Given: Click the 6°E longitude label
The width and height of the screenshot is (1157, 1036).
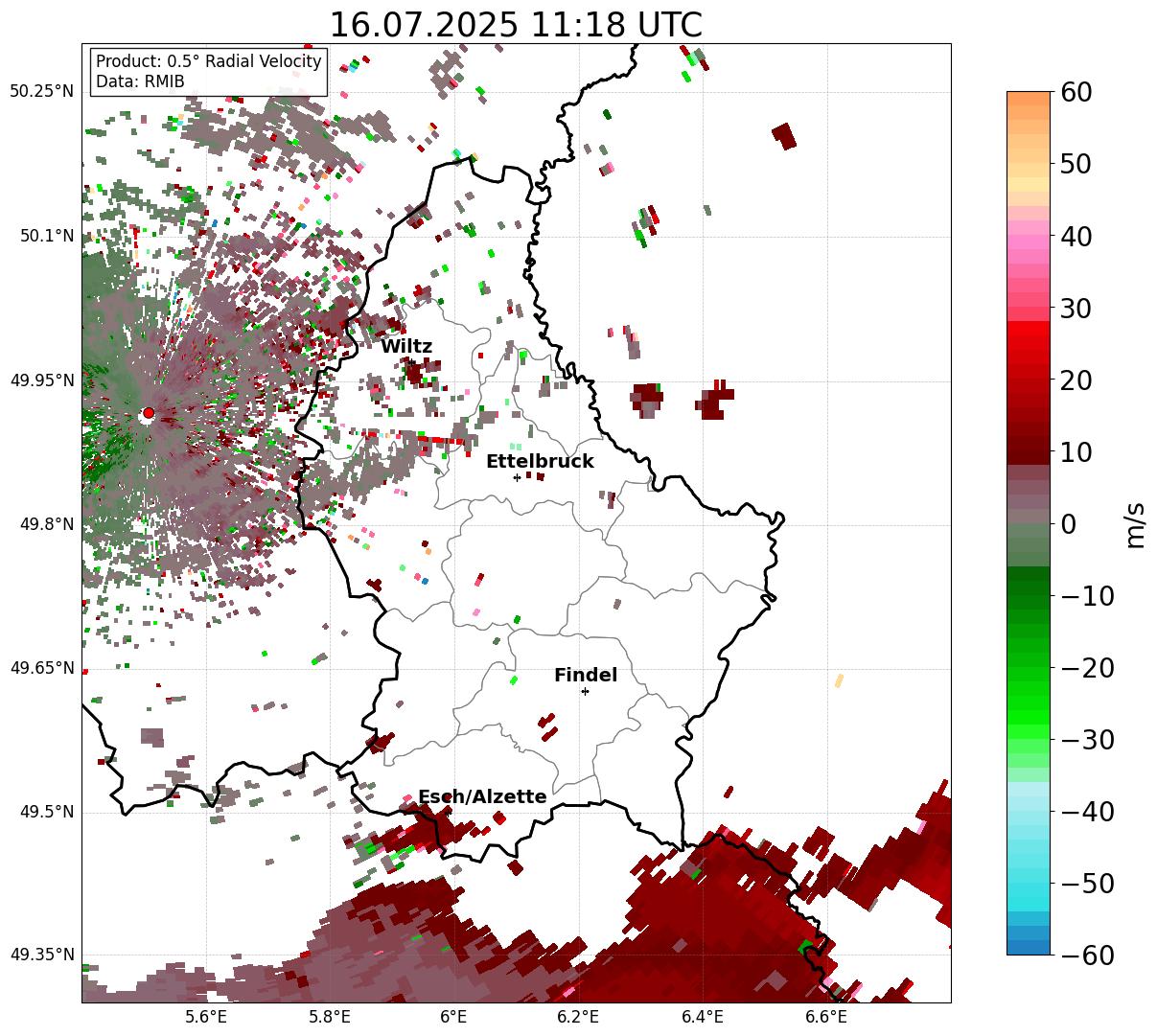Looking at the screenshot, I should [x=453, y=1017].
